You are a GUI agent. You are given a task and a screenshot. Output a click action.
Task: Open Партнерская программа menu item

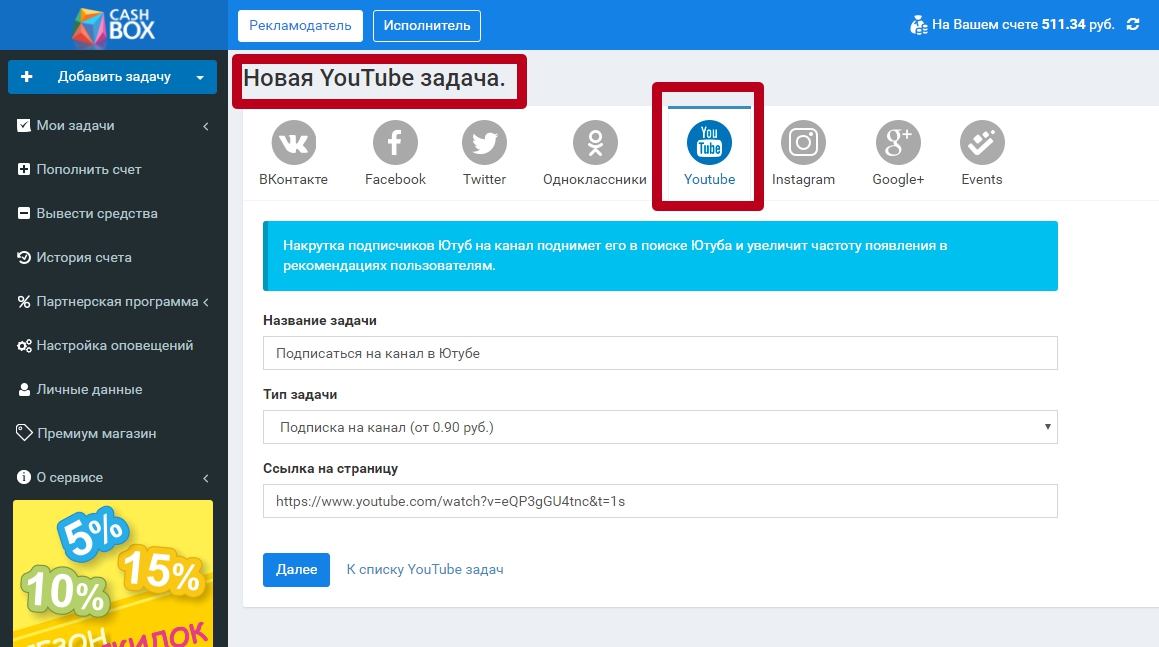click(114, 302)
